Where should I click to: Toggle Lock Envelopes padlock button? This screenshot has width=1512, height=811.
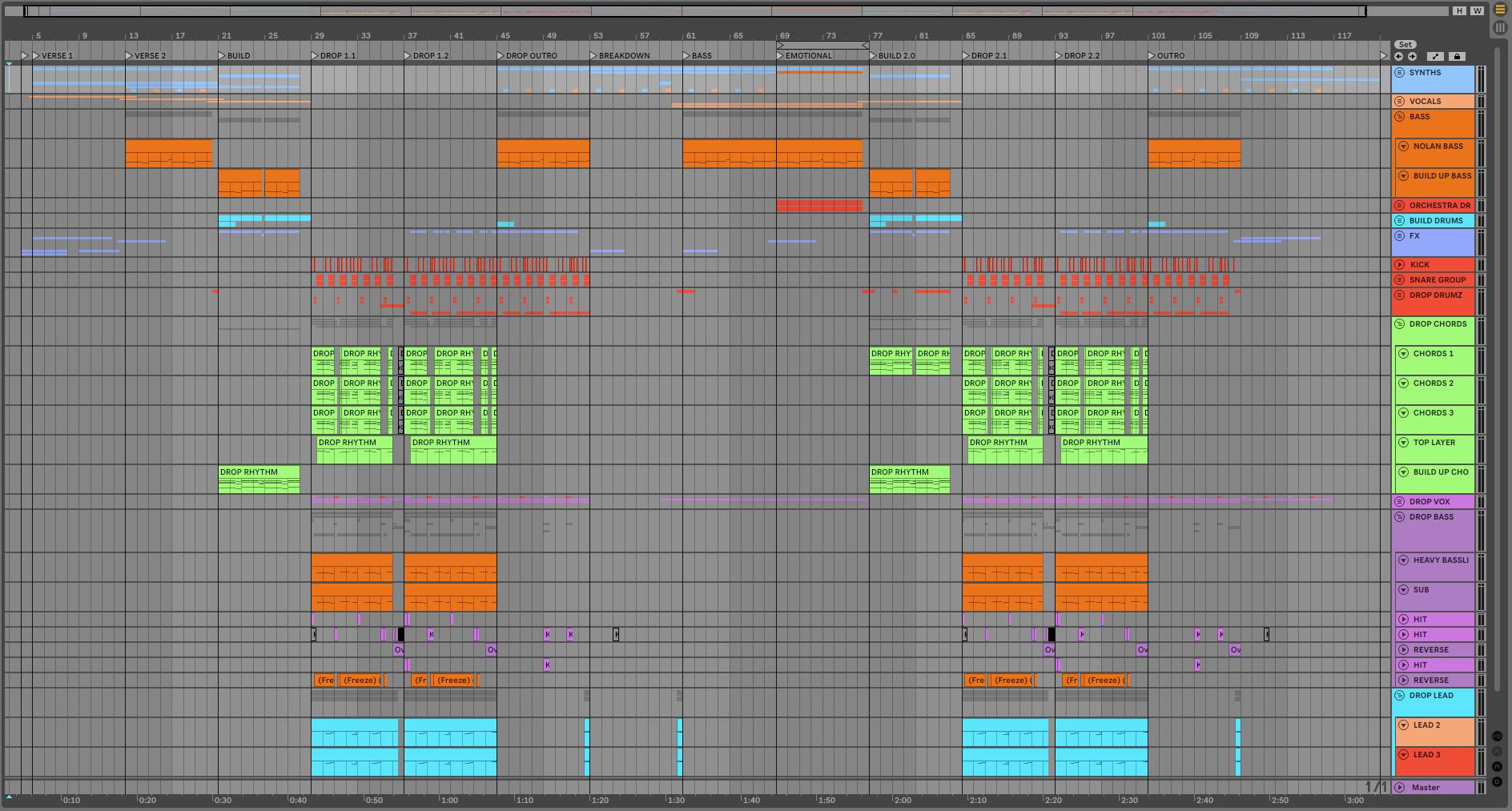click(x=1458, y=56)
